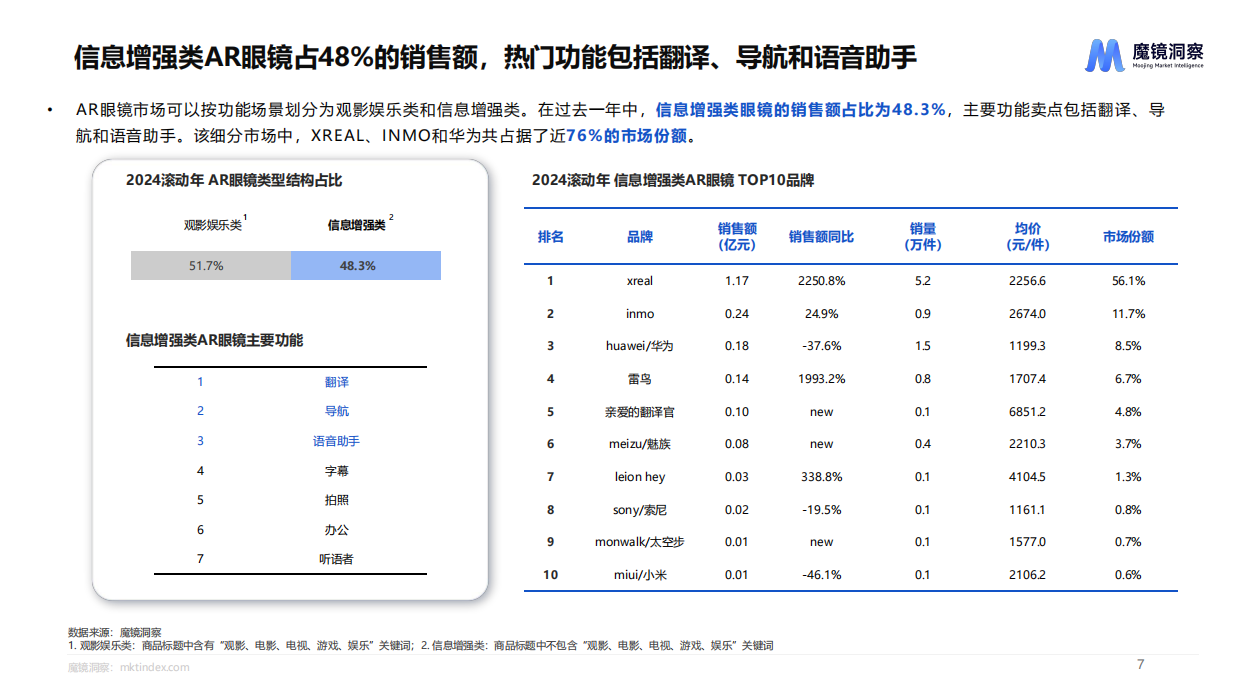This screenshot has width=1240, height=697.
Task: Click inmo's sales value 0.24
Action: click(x=737, y=314)
